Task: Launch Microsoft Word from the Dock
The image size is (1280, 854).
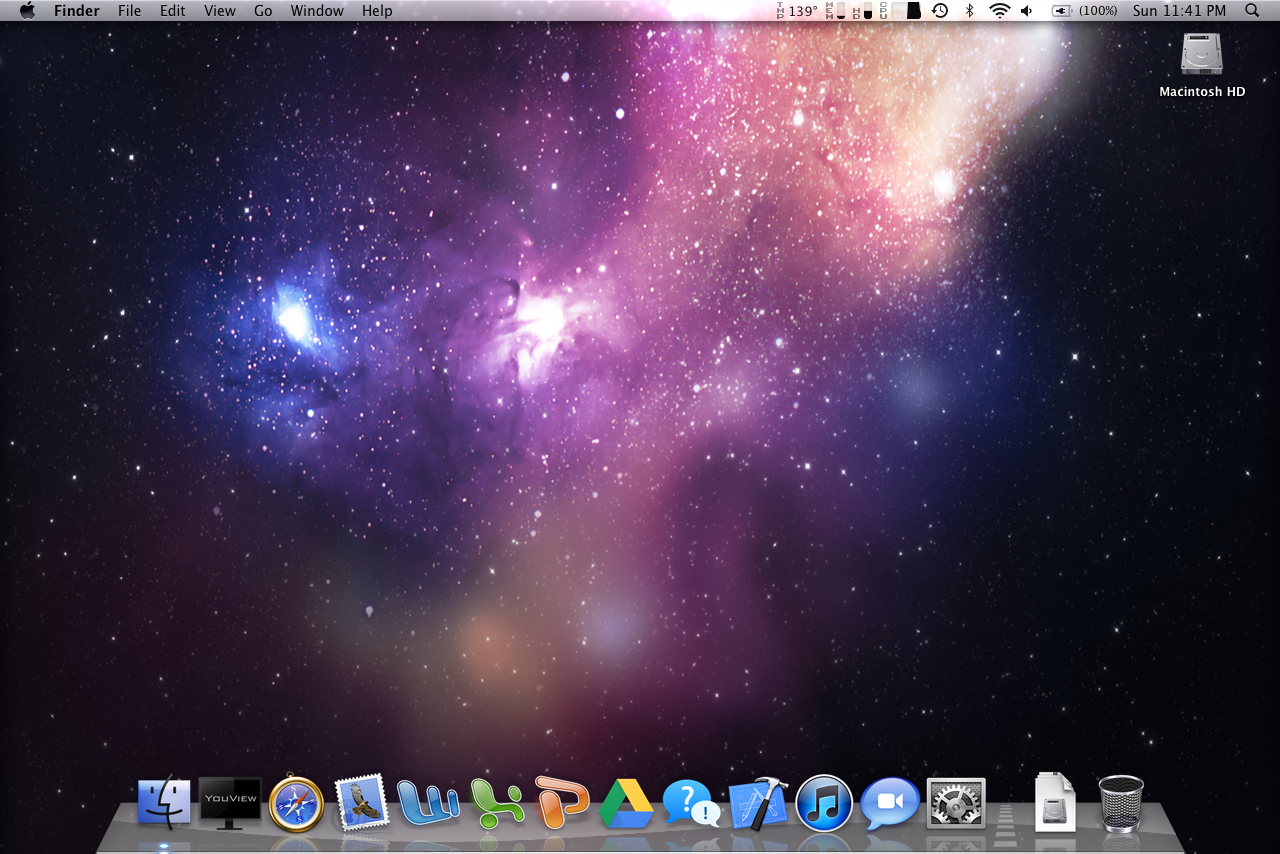Action: [428, 803]
